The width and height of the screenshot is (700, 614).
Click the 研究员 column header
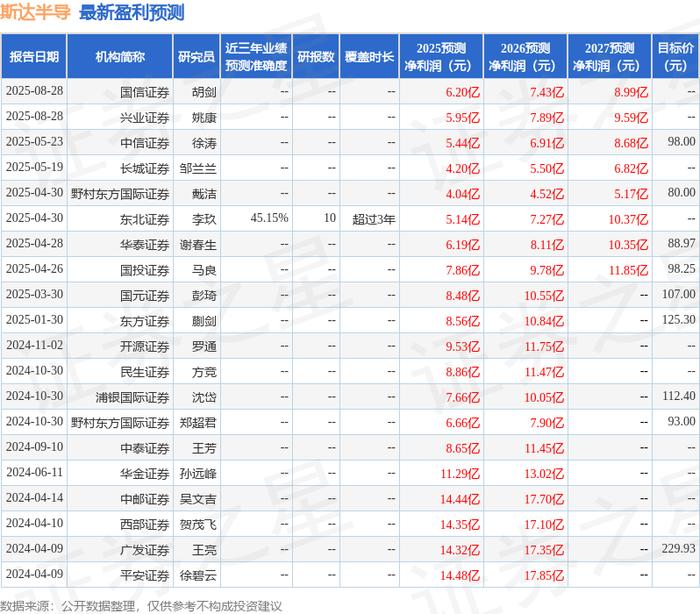[196, 57]
